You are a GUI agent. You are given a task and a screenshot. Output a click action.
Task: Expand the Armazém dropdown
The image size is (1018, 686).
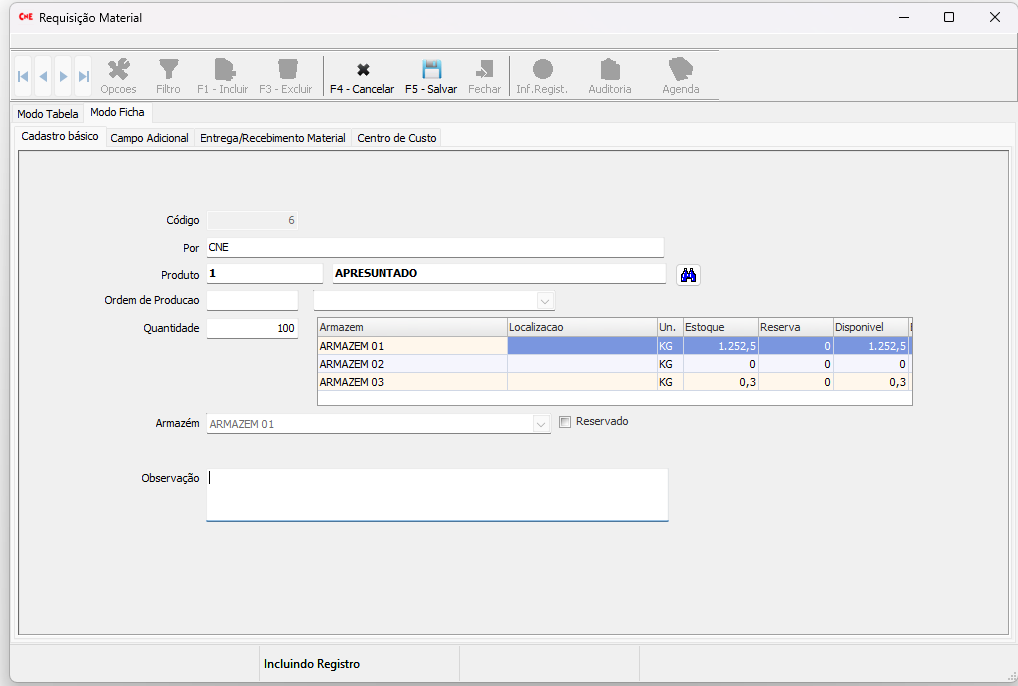(541, 424)
